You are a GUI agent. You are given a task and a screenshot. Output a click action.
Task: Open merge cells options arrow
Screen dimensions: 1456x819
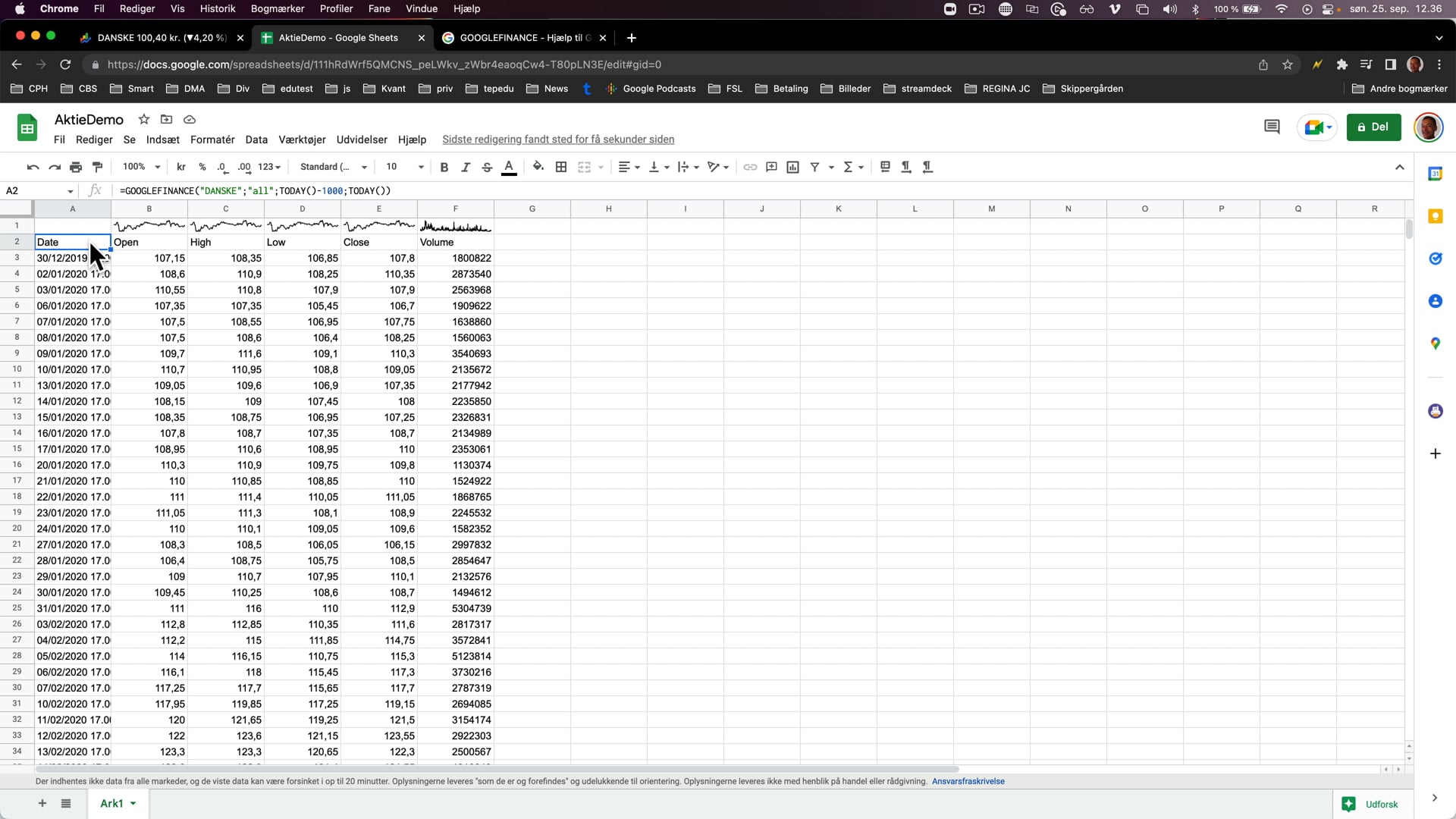(x=601, y=167)
